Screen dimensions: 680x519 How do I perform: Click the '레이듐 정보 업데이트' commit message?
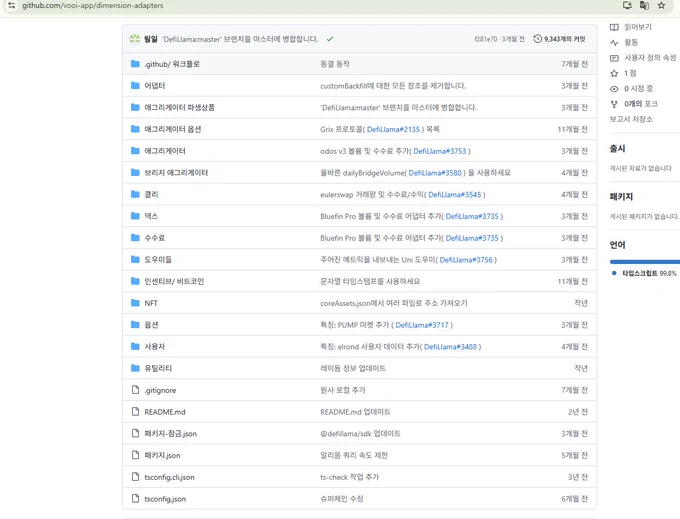coord(353,368)
